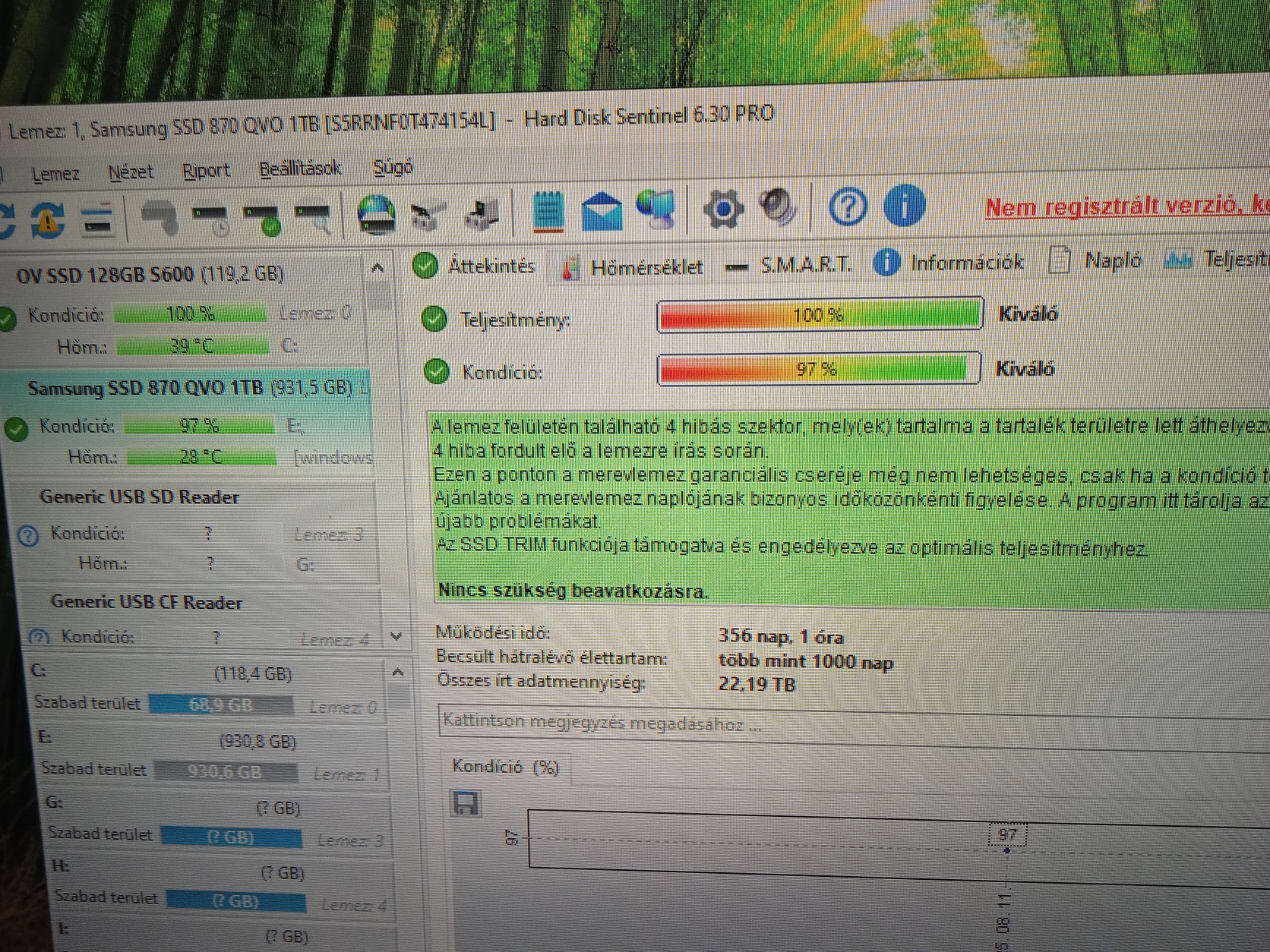Open the Beállítások menu

coord(301,168)
